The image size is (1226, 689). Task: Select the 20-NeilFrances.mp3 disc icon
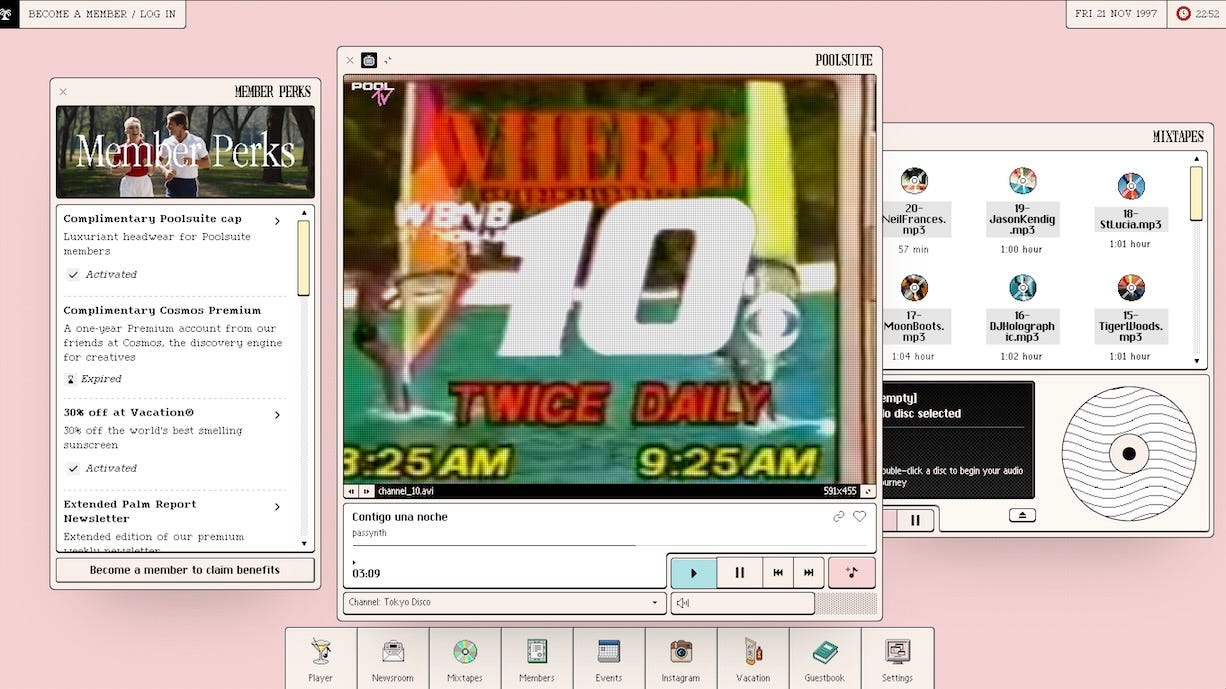[913, 181]
